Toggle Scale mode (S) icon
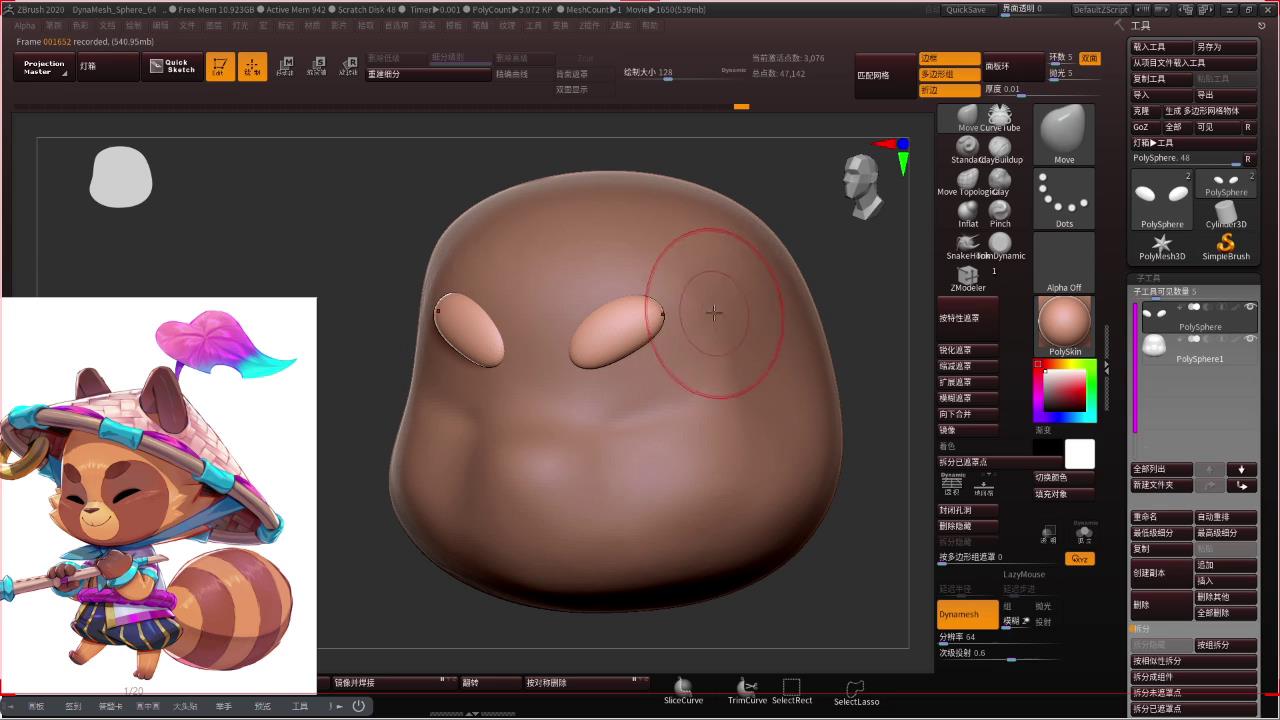 point(316,67)
